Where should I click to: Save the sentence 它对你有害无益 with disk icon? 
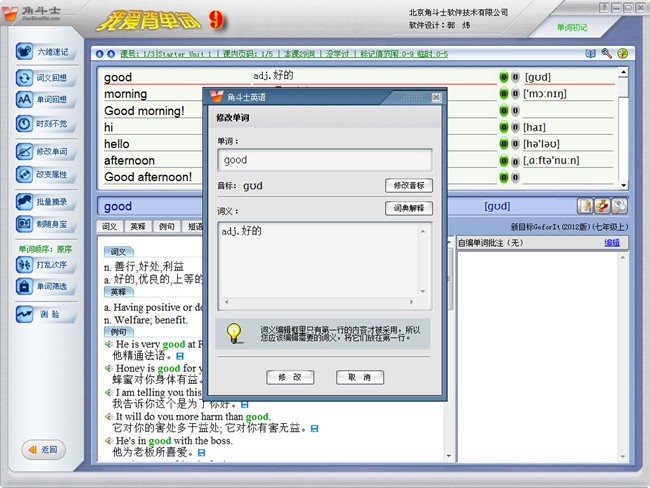pyautogui.click(x=315, y=428)
